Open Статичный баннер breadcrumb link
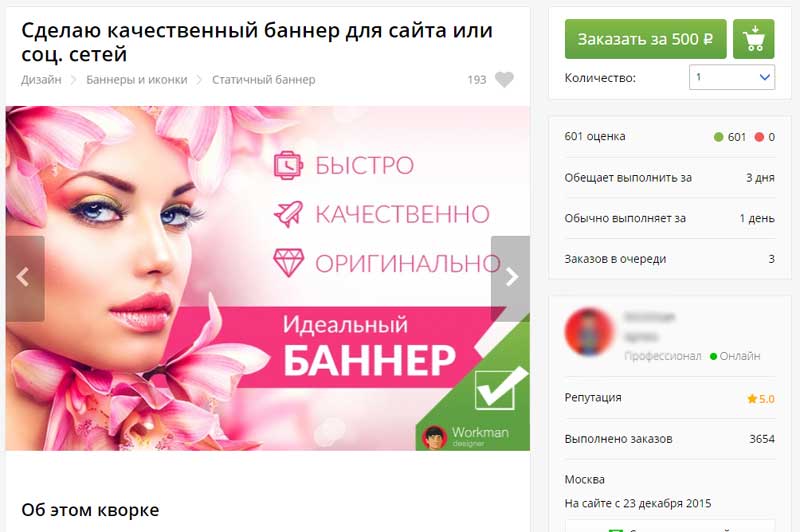The width and height of the screenshot is (800, 532). 263,80
